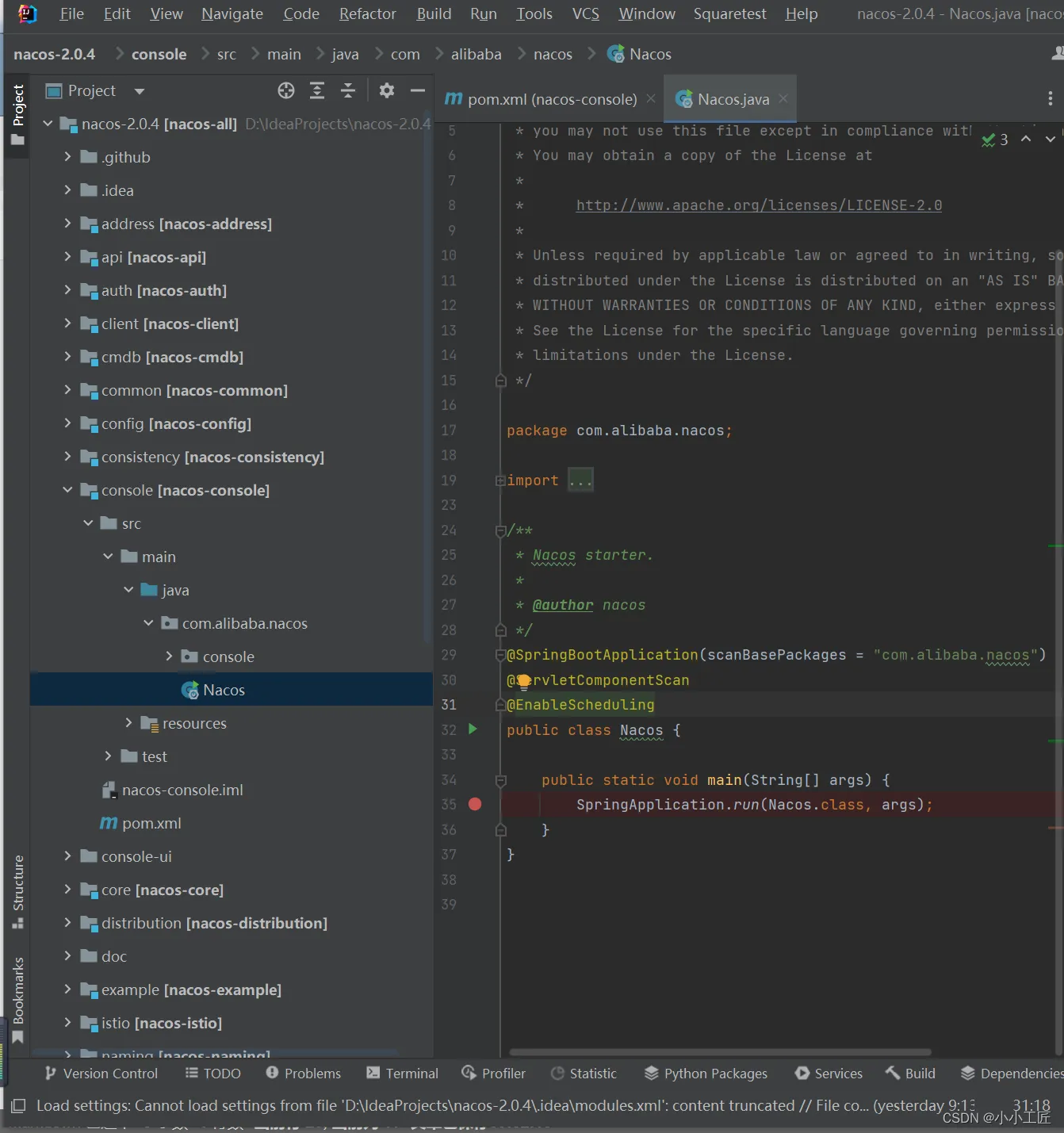Expand the resources folder

tap(128, 723)
